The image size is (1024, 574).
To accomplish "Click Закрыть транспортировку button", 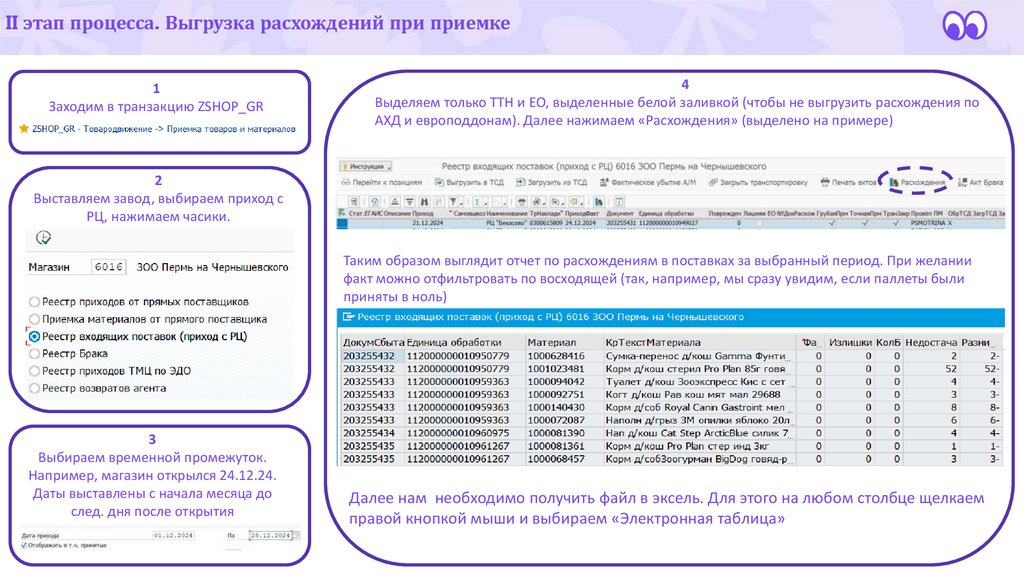I will pyautogui.click(x=758, y=183).
